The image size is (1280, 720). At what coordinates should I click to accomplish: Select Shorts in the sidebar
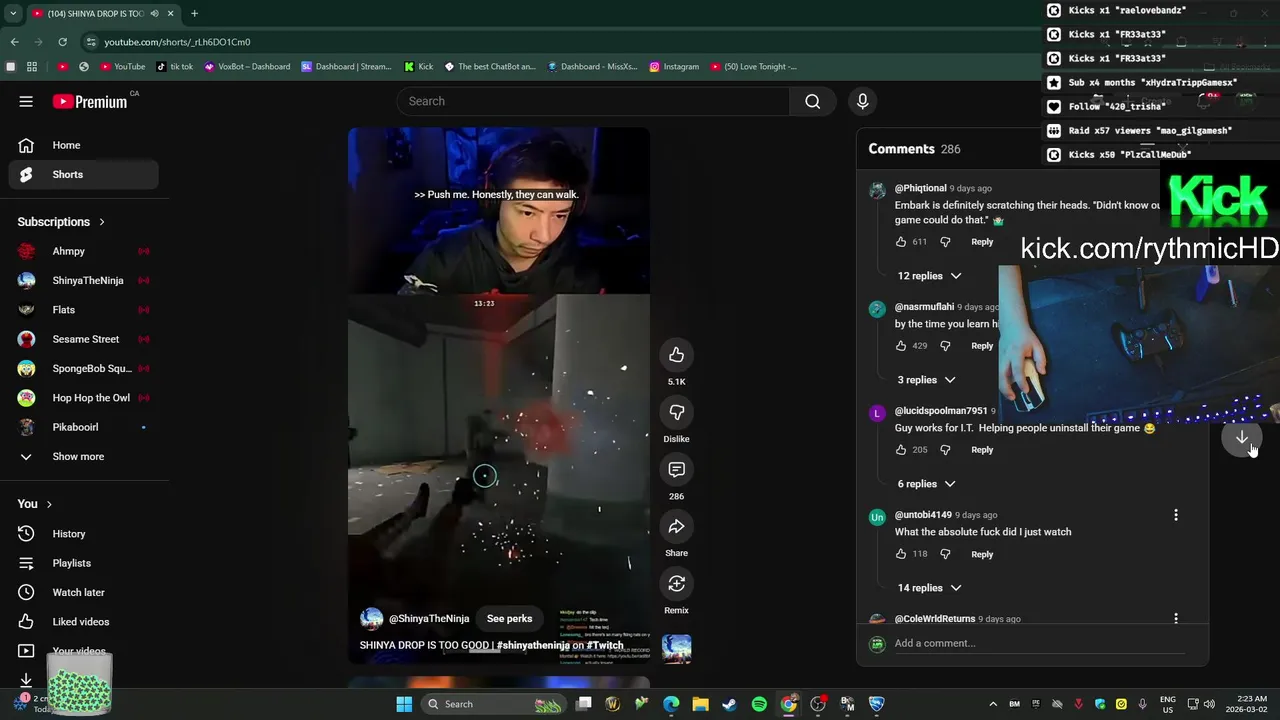coord(84,174)
